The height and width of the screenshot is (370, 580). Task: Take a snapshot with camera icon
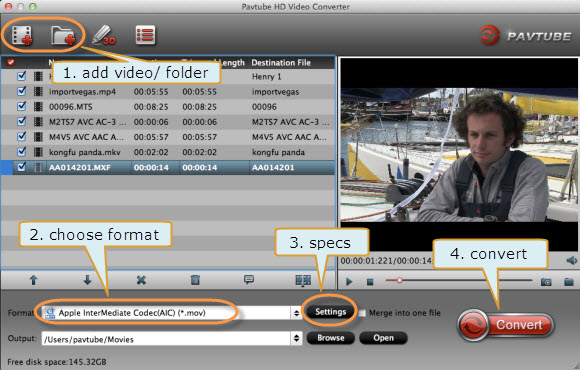546,282
